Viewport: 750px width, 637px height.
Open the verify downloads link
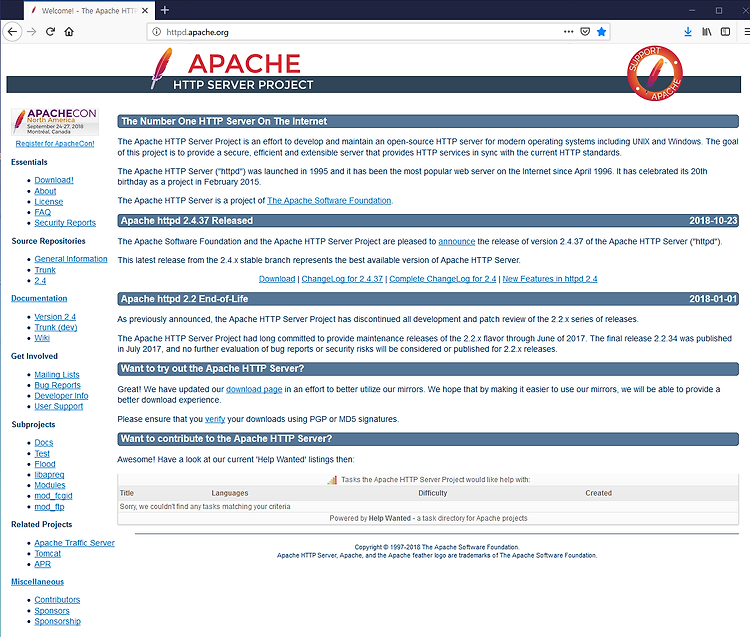[215, 419]
